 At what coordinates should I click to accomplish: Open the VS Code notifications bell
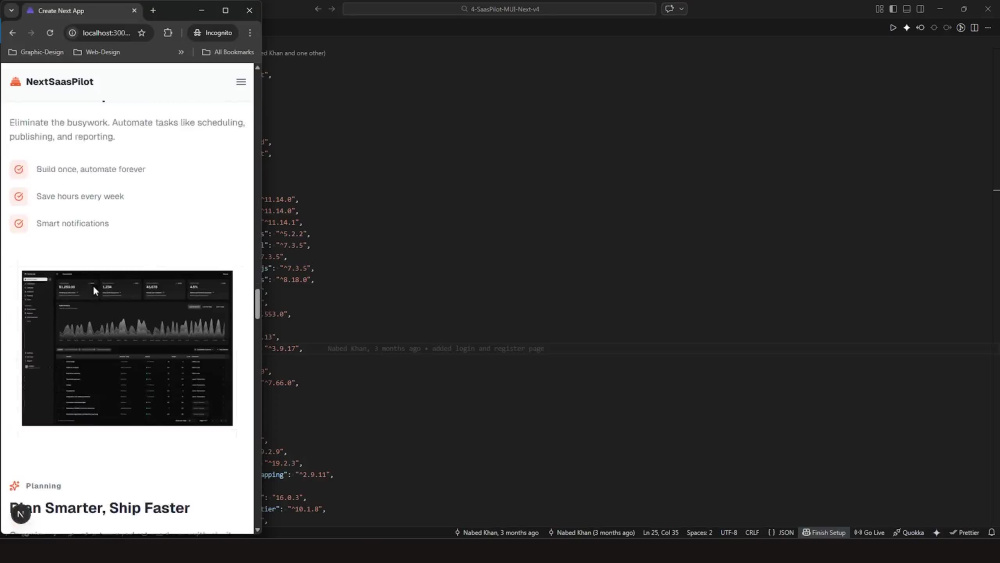coord(992,532)
